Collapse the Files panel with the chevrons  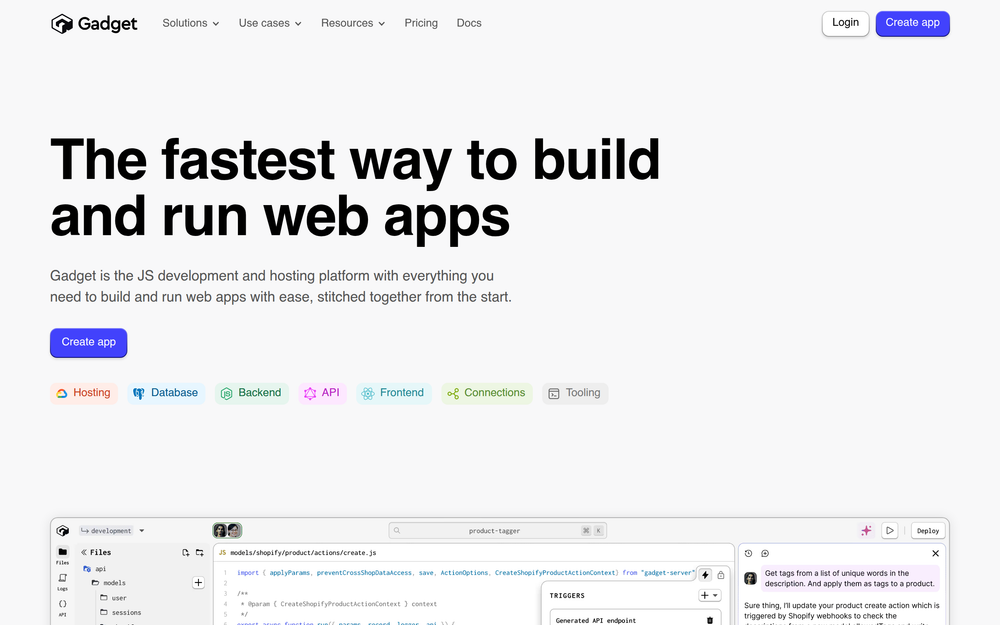coord(84,552)
